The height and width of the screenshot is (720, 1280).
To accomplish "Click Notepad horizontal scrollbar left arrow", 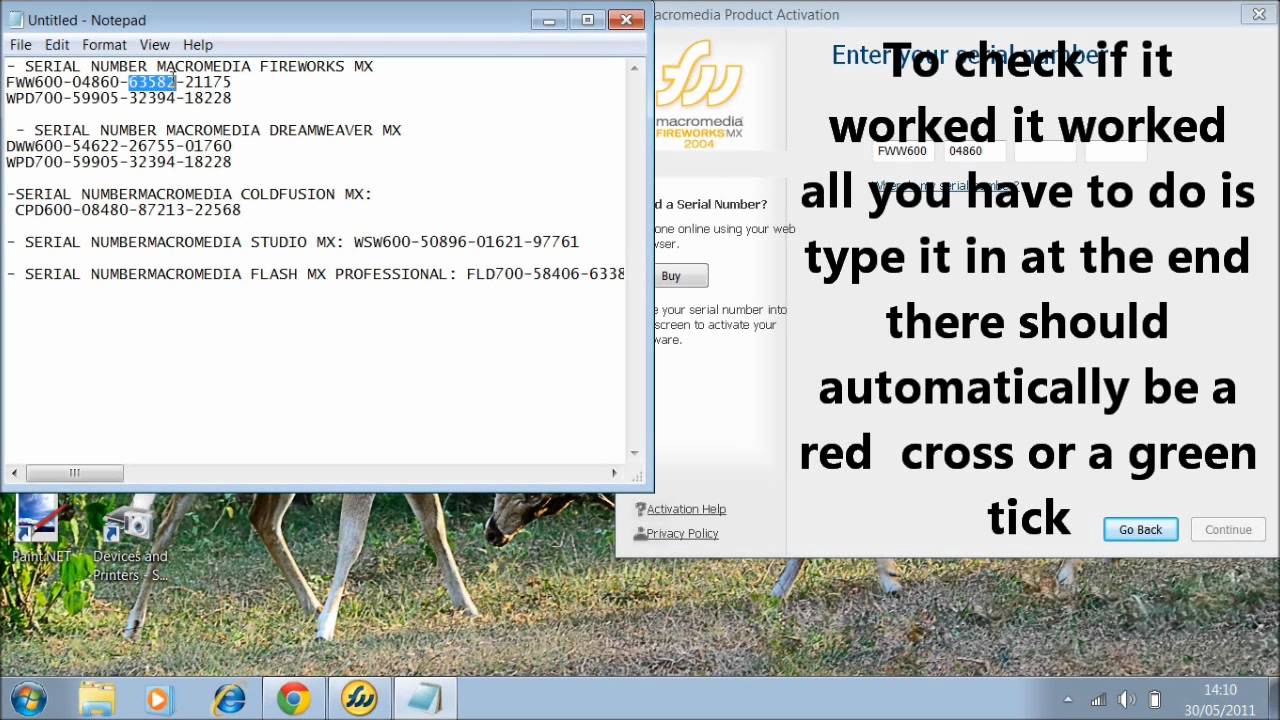I will pyautogui.click(x=14, y=473).
